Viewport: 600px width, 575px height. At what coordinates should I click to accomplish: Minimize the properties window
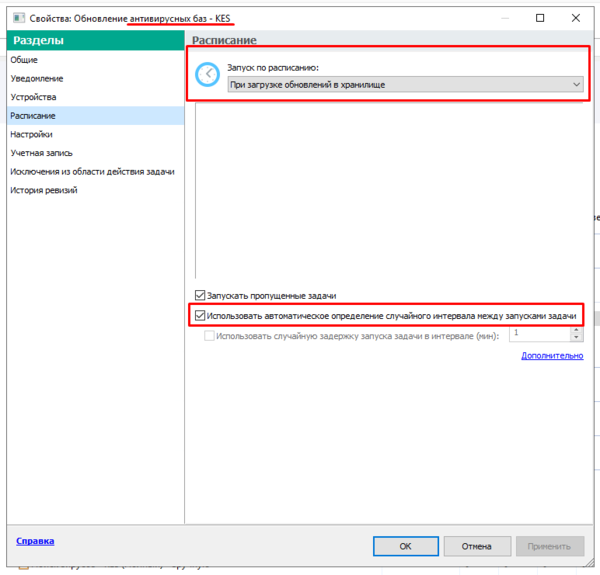505,18
